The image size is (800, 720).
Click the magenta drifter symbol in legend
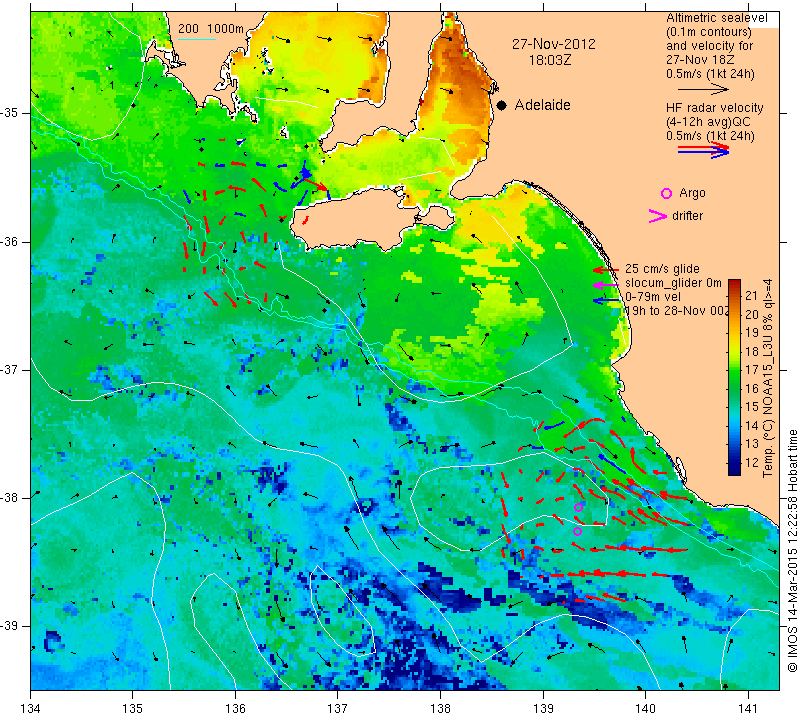click(x=658, y=216)
